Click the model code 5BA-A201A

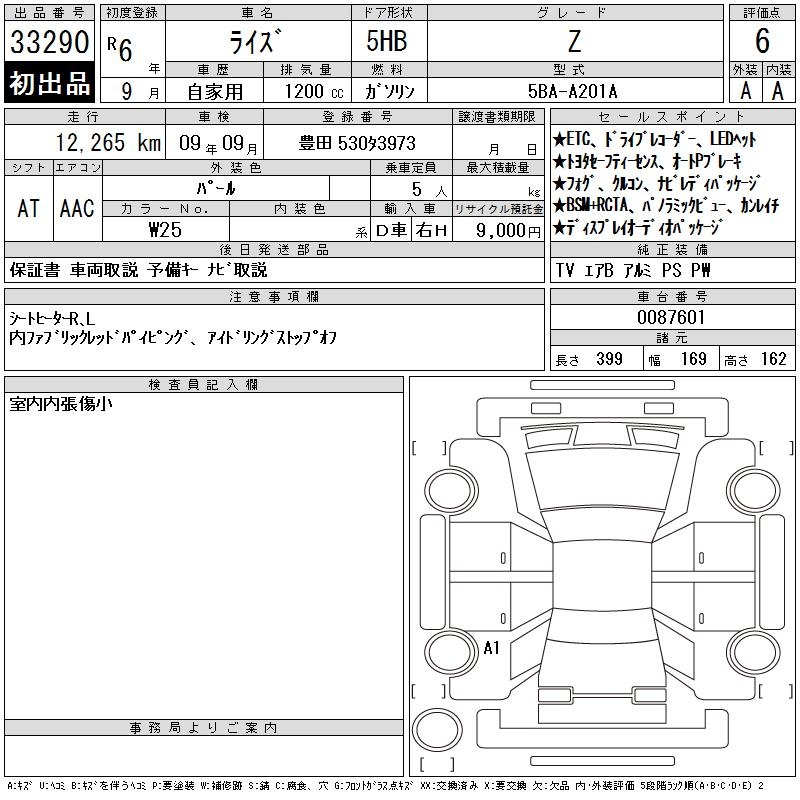pos(572,91)
